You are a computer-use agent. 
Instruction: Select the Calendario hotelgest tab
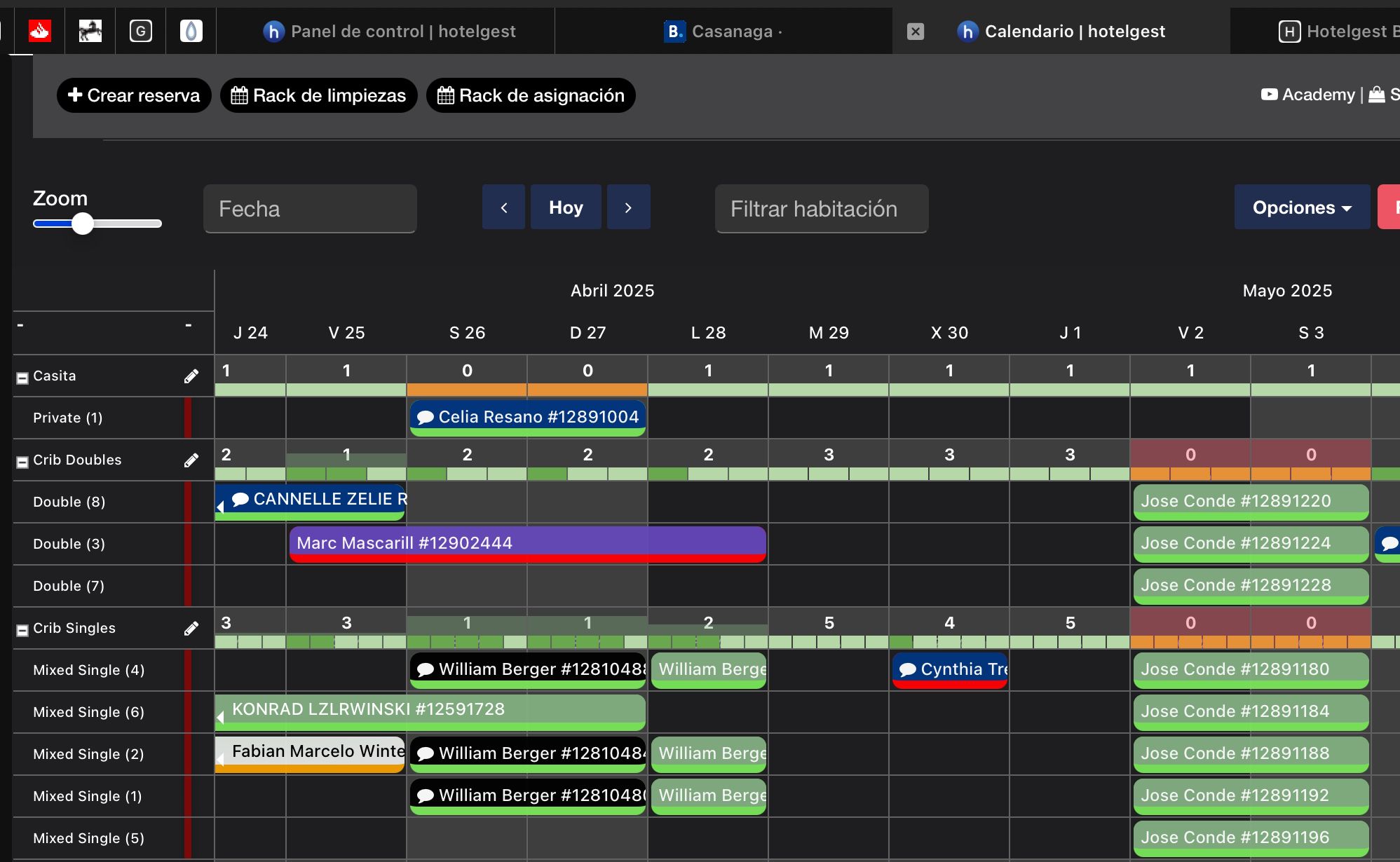1061,32
